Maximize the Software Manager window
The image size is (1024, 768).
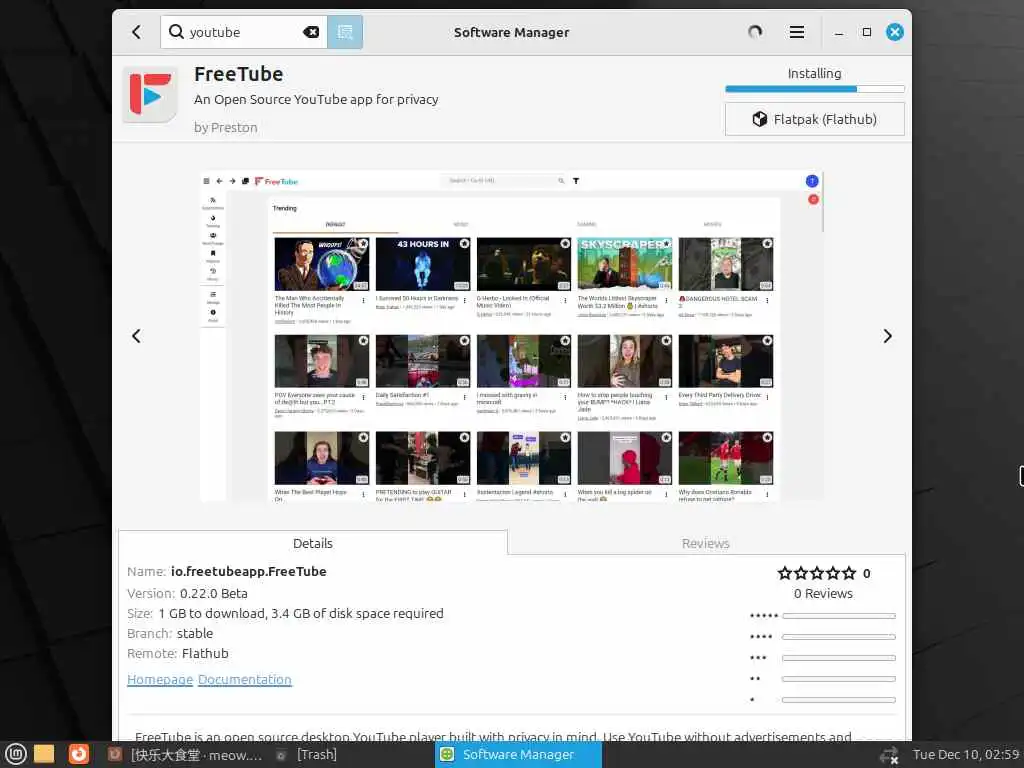click(x=867, y=32)
